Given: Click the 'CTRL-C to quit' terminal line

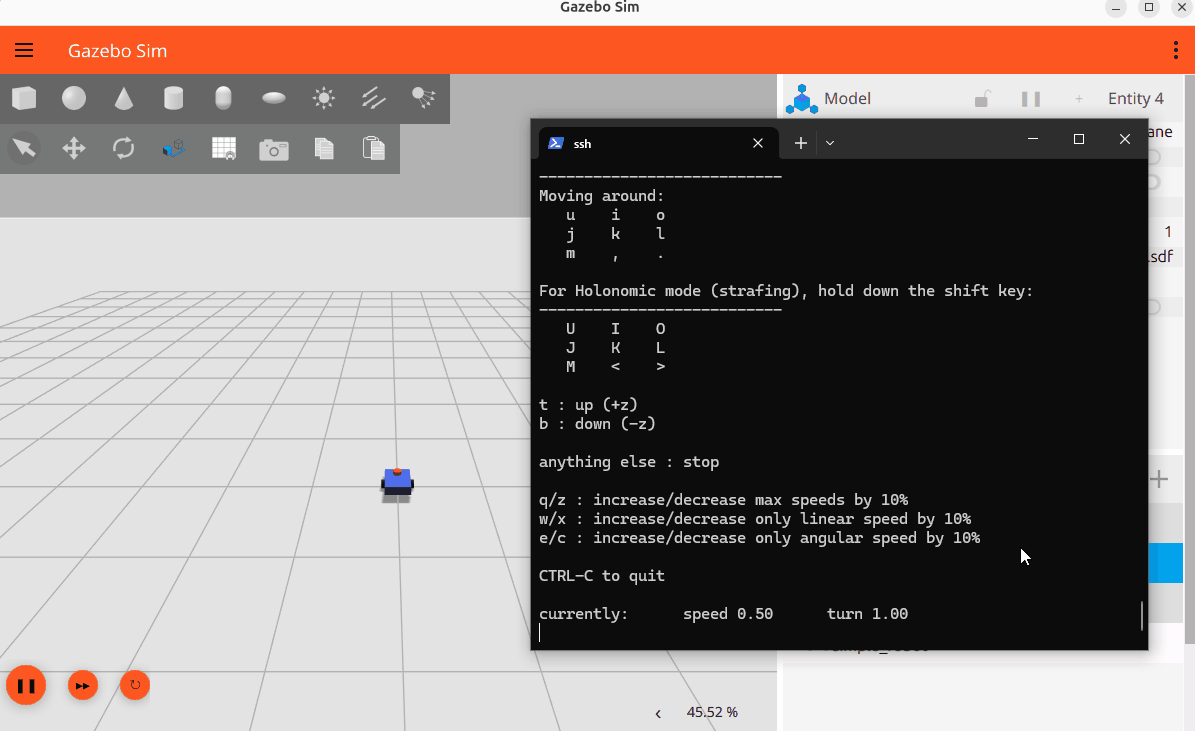Looking at the screenshot, I should [x=601, y=576].
